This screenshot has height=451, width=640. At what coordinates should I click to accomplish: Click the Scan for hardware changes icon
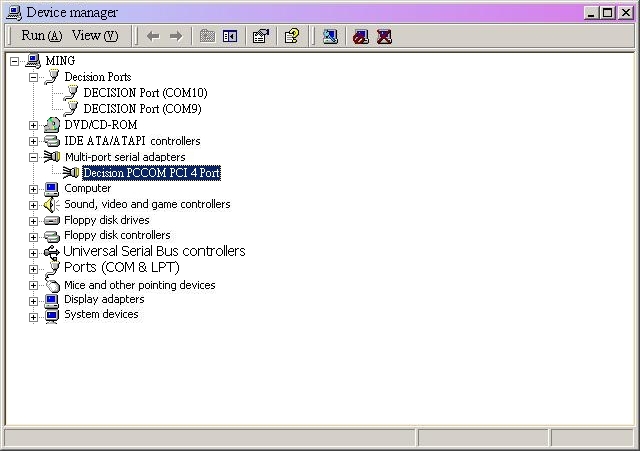point(330,36)
